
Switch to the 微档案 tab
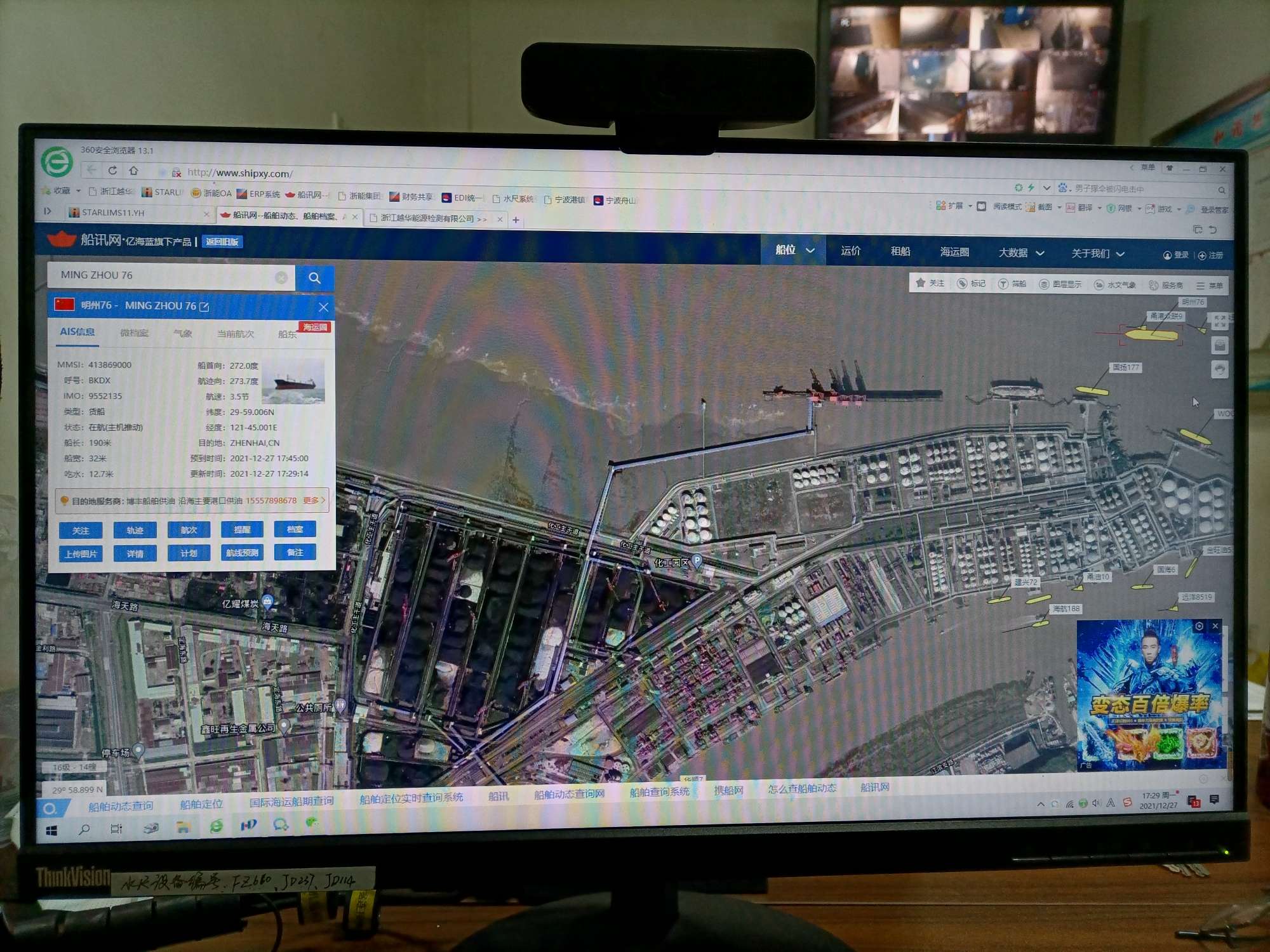pyautogui.click(x=134, y=333)
